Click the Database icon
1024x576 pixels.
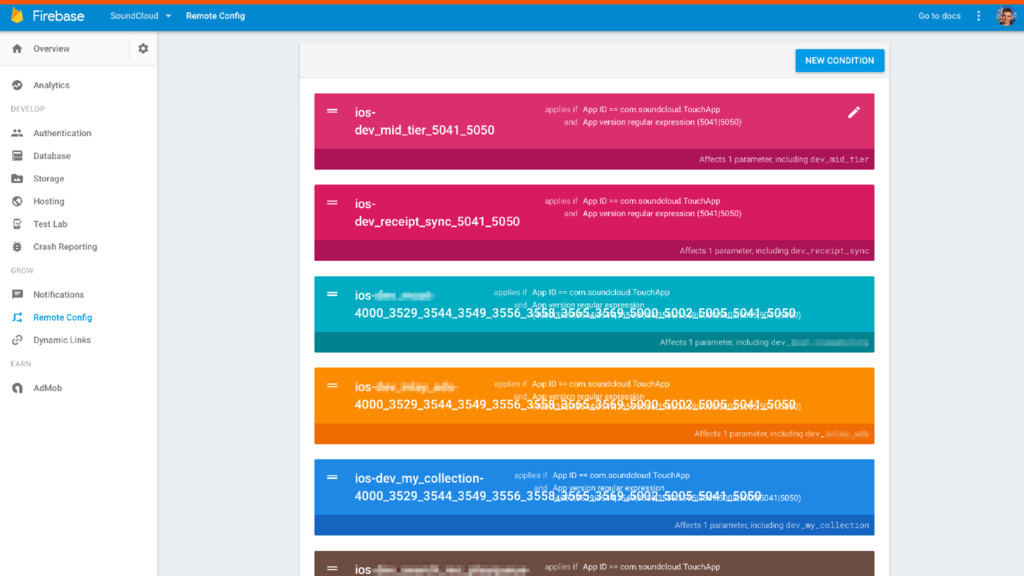[x=17, y=155]
